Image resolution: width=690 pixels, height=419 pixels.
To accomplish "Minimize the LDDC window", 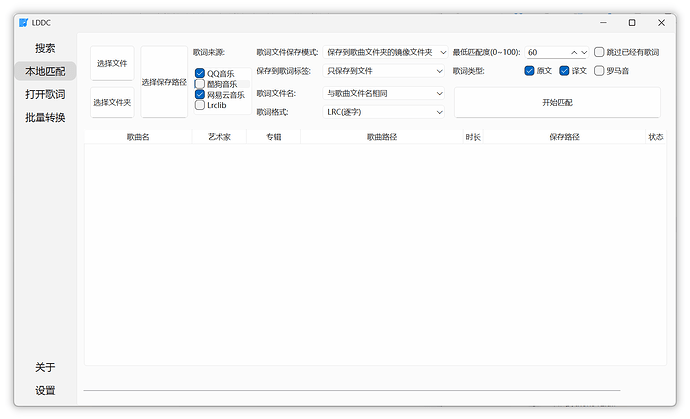I will pyautogui.click(x=603, y=22).
